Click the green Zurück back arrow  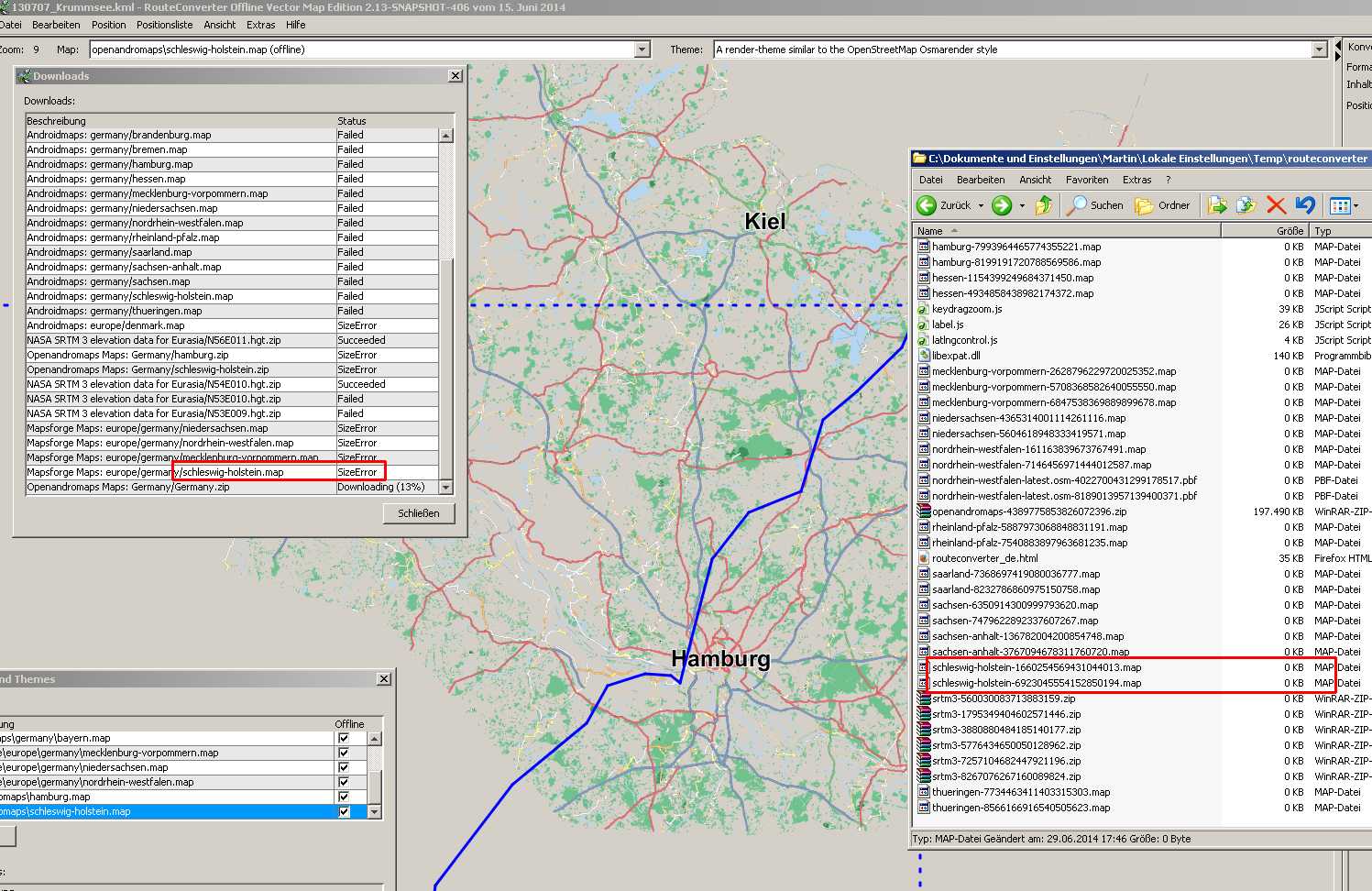[927, 205]
